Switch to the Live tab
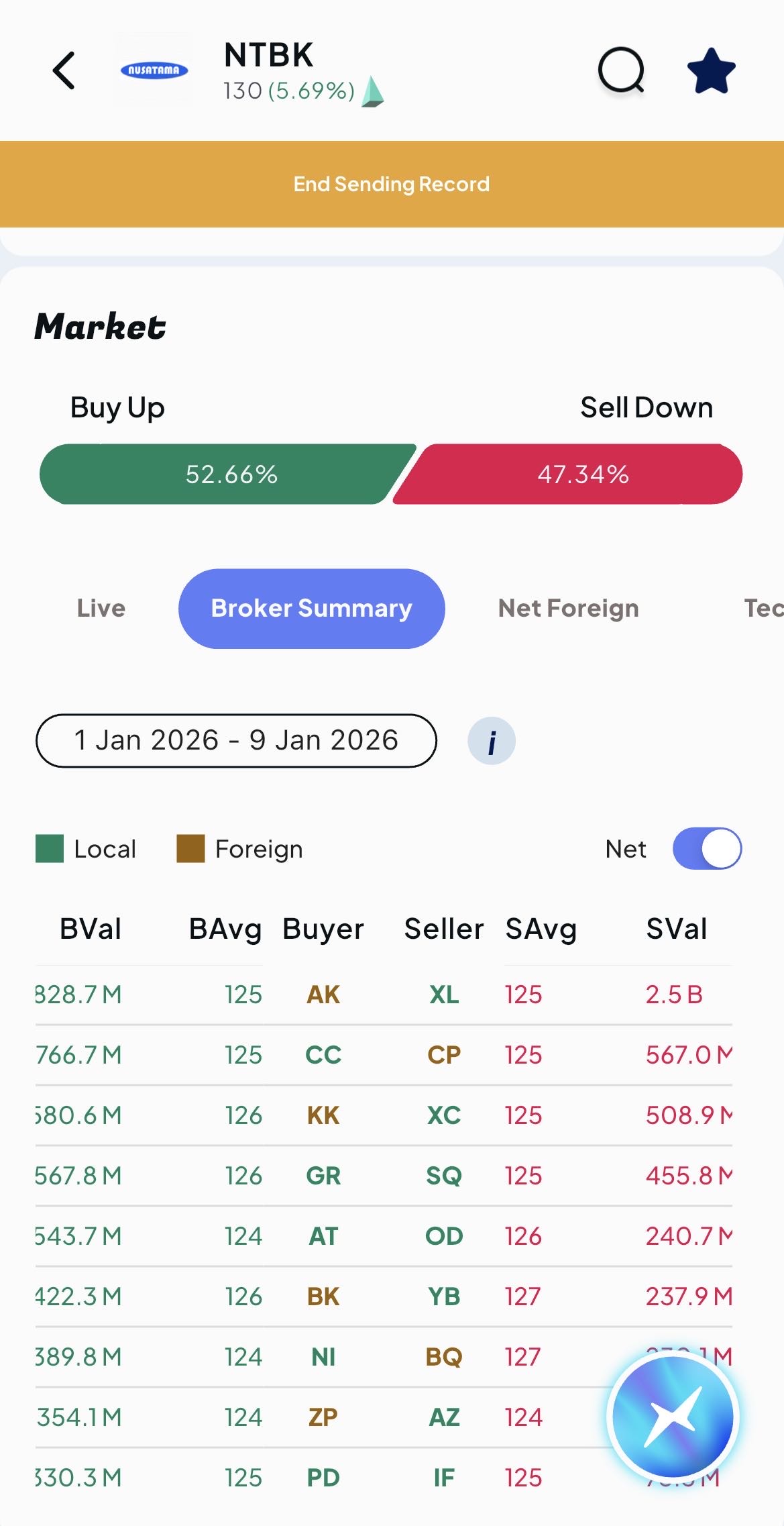784x1526 pixels. pyautogui.click(x=101, y=608)
